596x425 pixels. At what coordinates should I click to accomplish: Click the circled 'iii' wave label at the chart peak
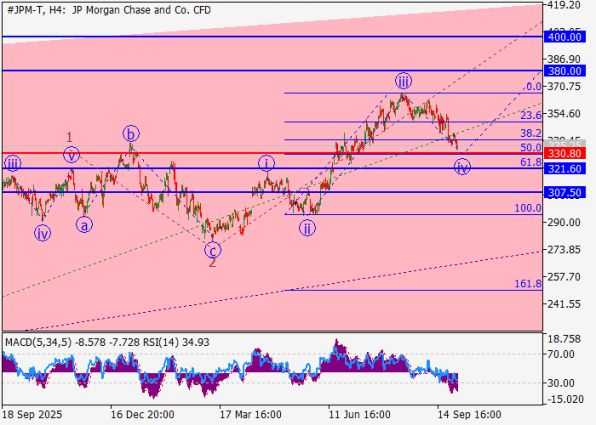click(x=403, y=81)
